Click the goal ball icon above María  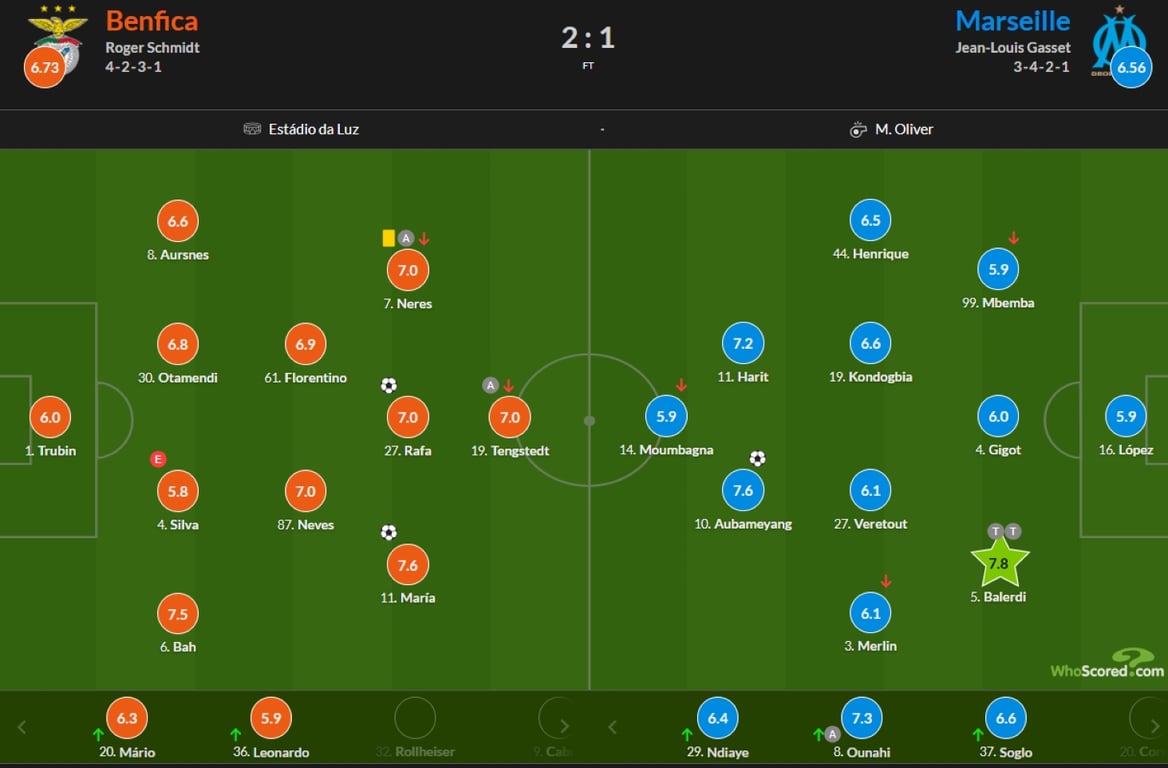[x=389, y=532]
